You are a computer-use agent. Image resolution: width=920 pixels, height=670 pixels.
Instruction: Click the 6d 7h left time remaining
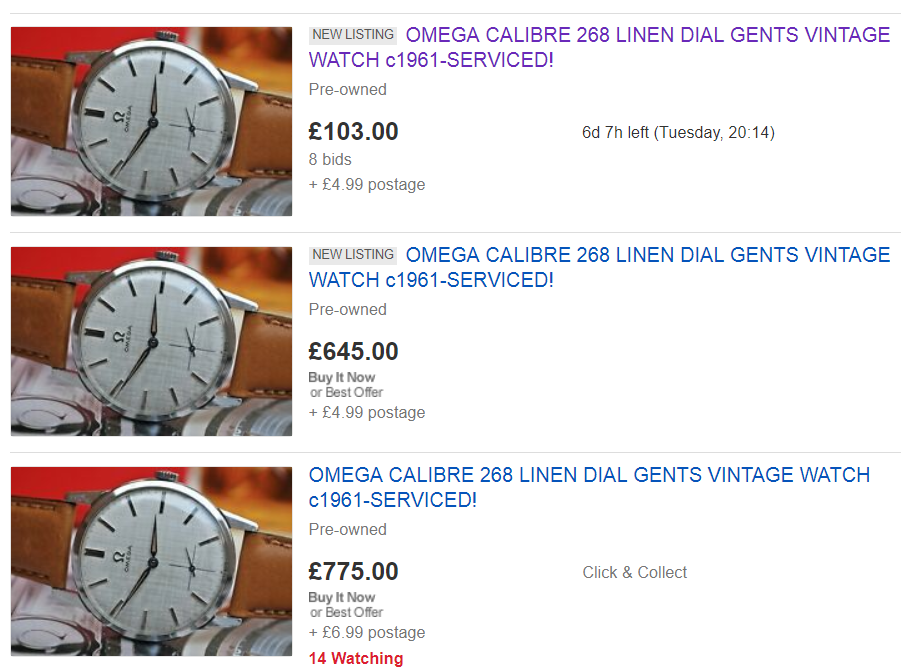pos(678,133)
